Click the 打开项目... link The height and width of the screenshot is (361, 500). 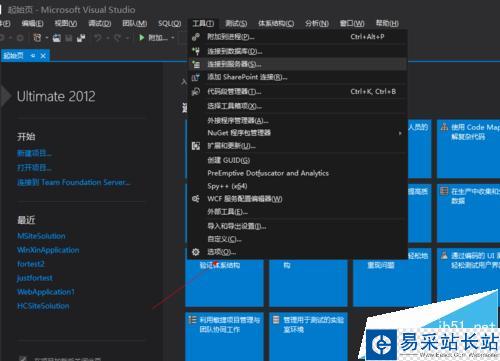click(34, 168)
